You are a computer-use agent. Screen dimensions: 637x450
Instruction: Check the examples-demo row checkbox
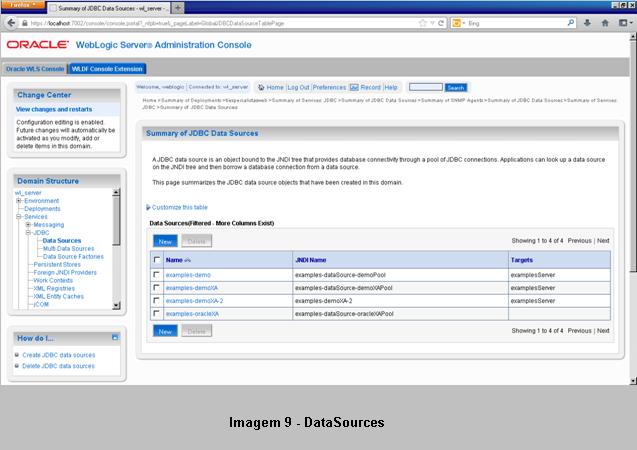pyautogui.click(x=156, y=275)
